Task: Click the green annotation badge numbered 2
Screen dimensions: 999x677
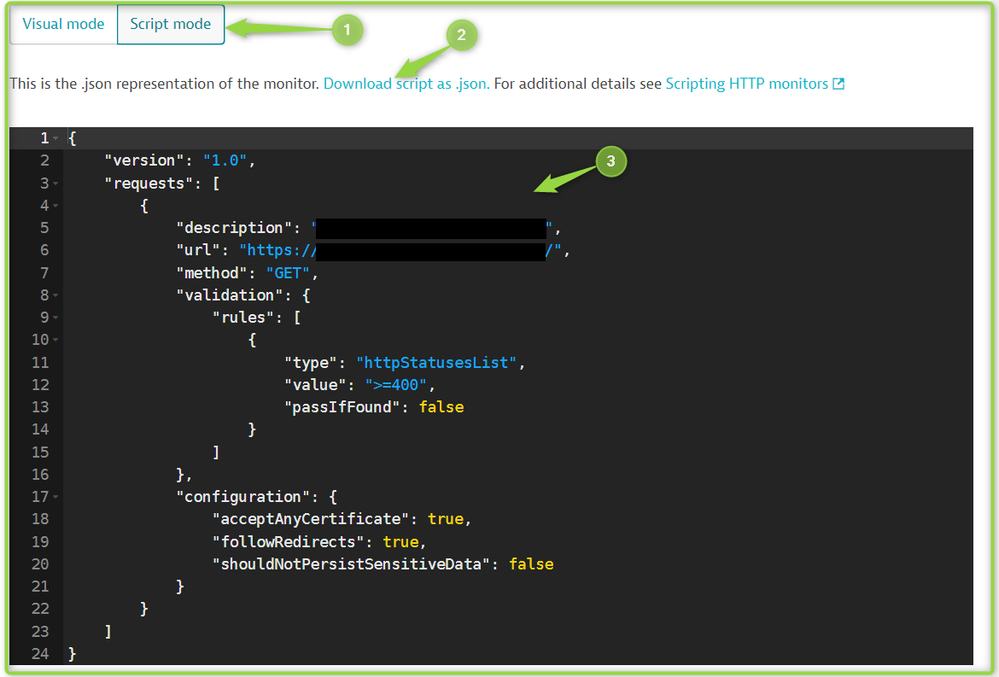Action: click(x=461, y=35)
